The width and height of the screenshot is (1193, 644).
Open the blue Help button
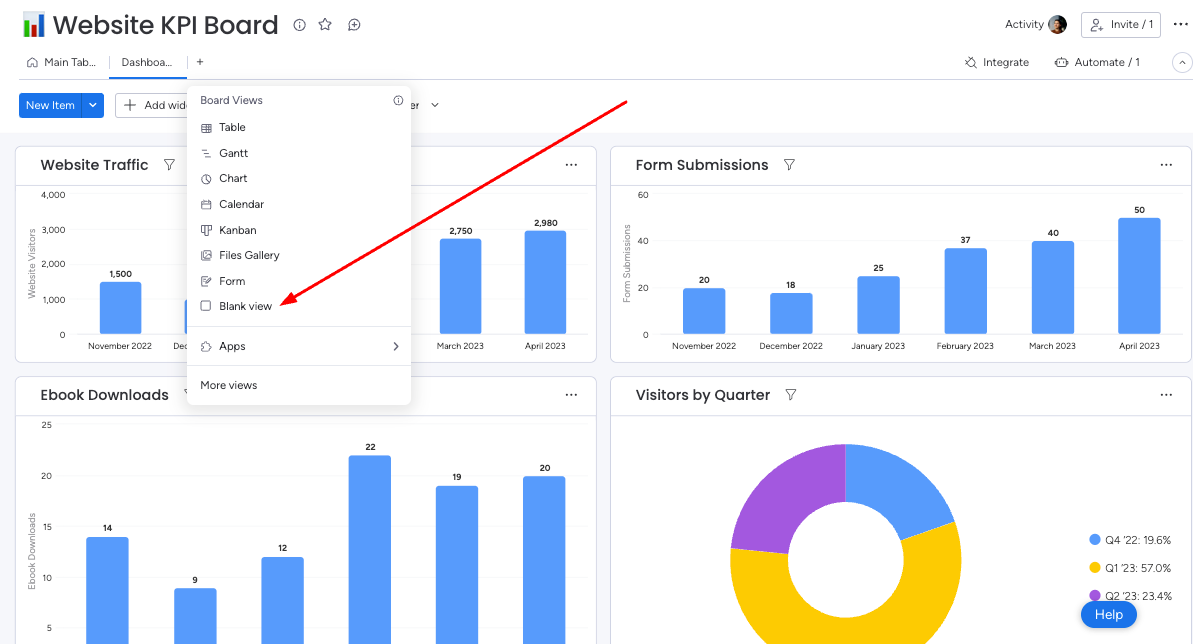[1109, 614]
